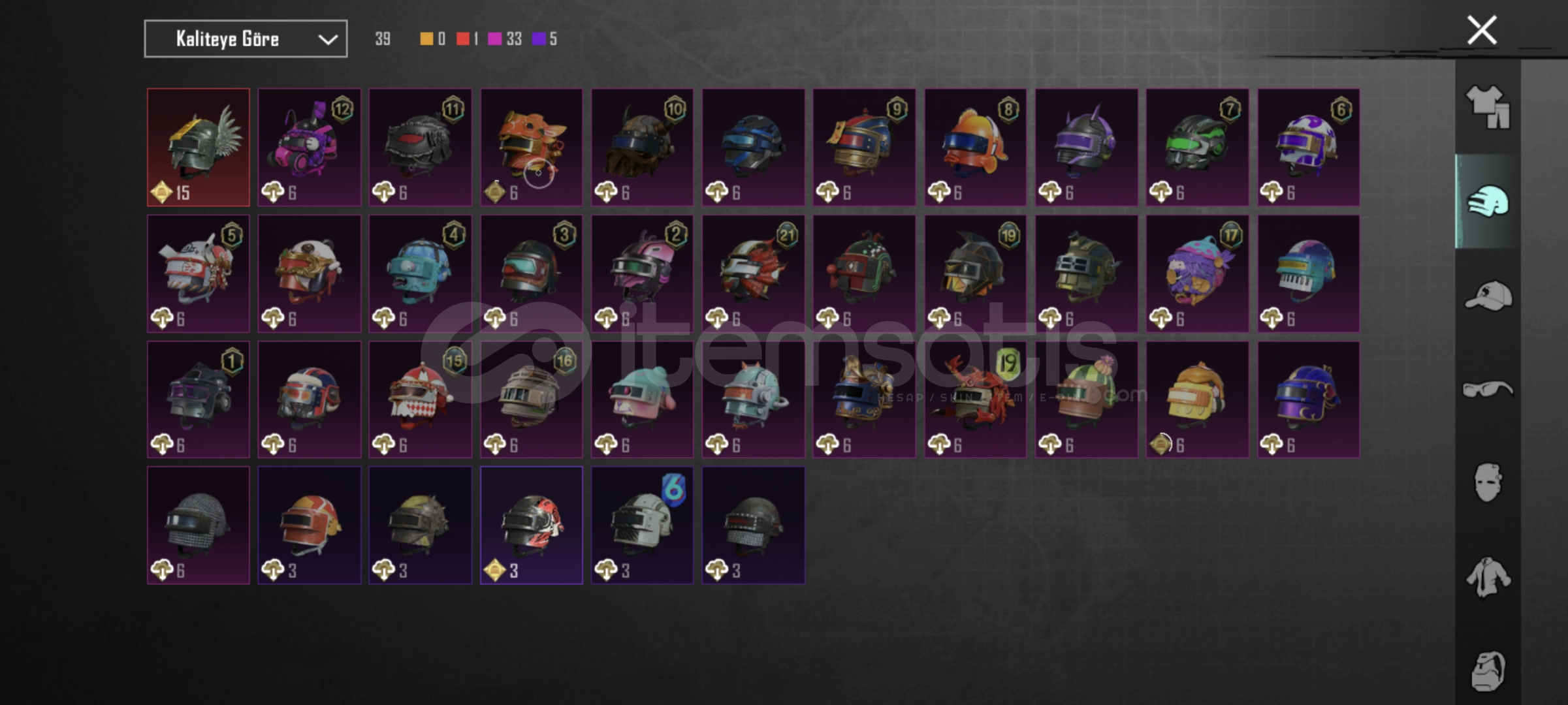
Task: Open the backpack category icon
Action: click(x=1488, y=670)
